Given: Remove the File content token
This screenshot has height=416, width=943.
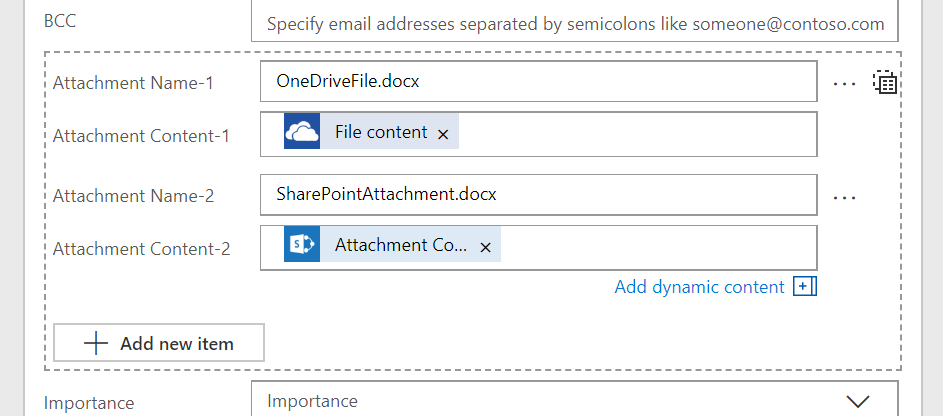Looking at the screenshot, I should (443, 133).
